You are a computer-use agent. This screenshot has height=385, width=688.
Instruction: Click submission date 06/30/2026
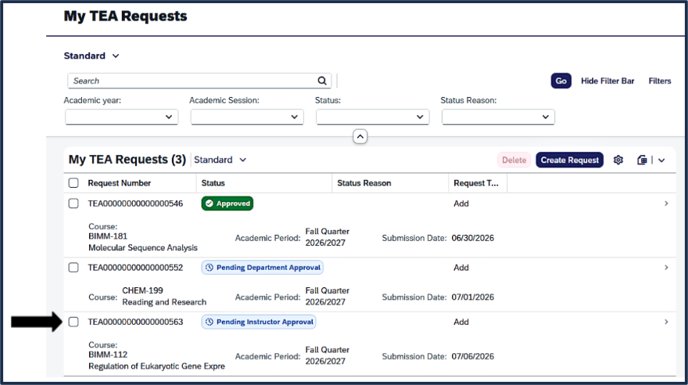473,238
